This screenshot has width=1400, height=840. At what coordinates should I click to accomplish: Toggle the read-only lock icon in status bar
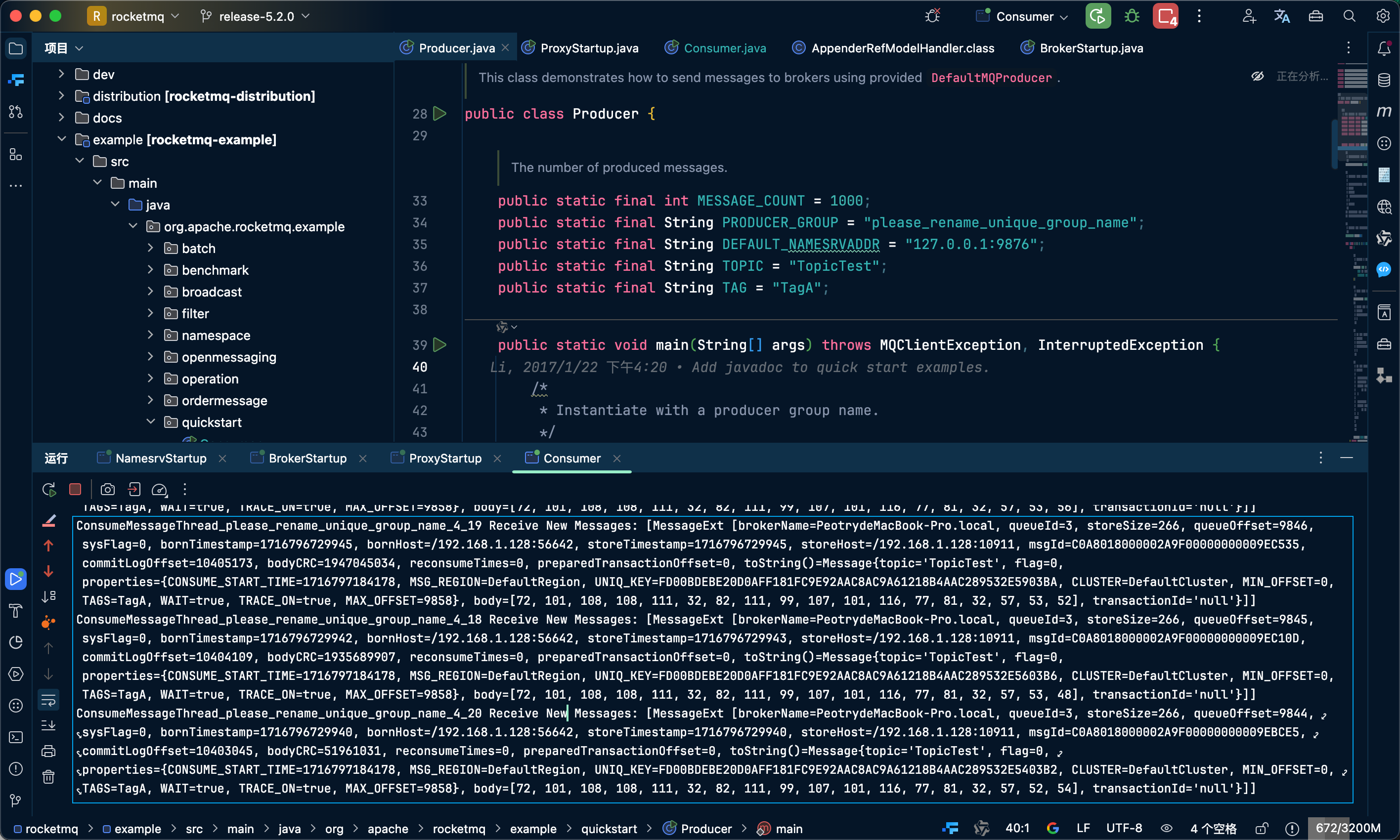1261,829
